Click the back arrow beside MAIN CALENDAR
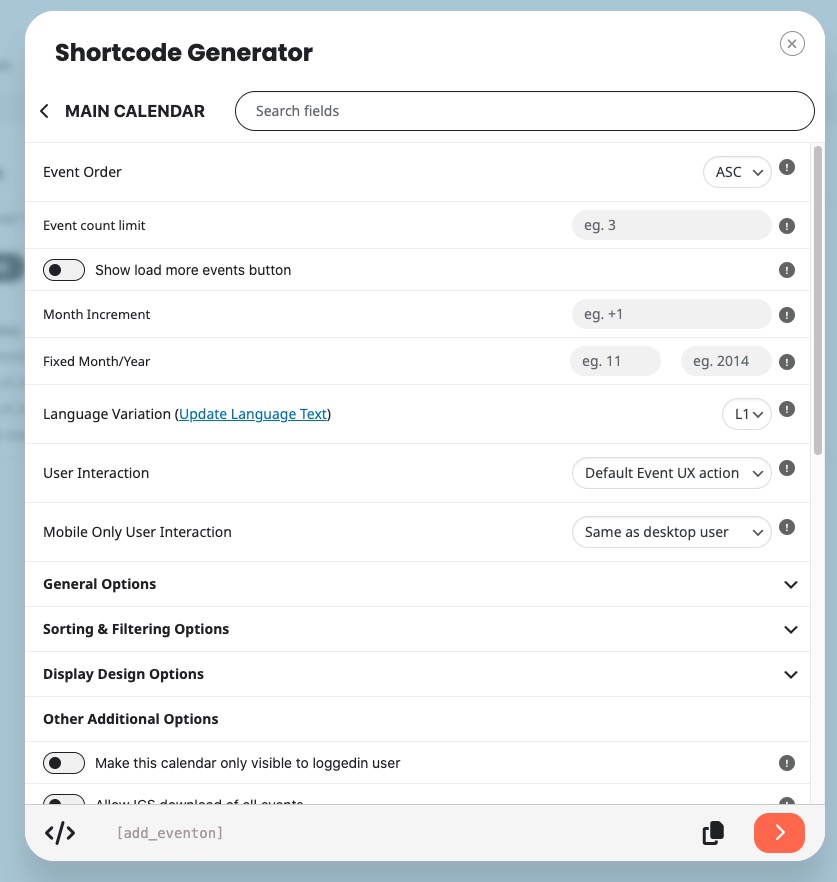 [x=44, y=111]
